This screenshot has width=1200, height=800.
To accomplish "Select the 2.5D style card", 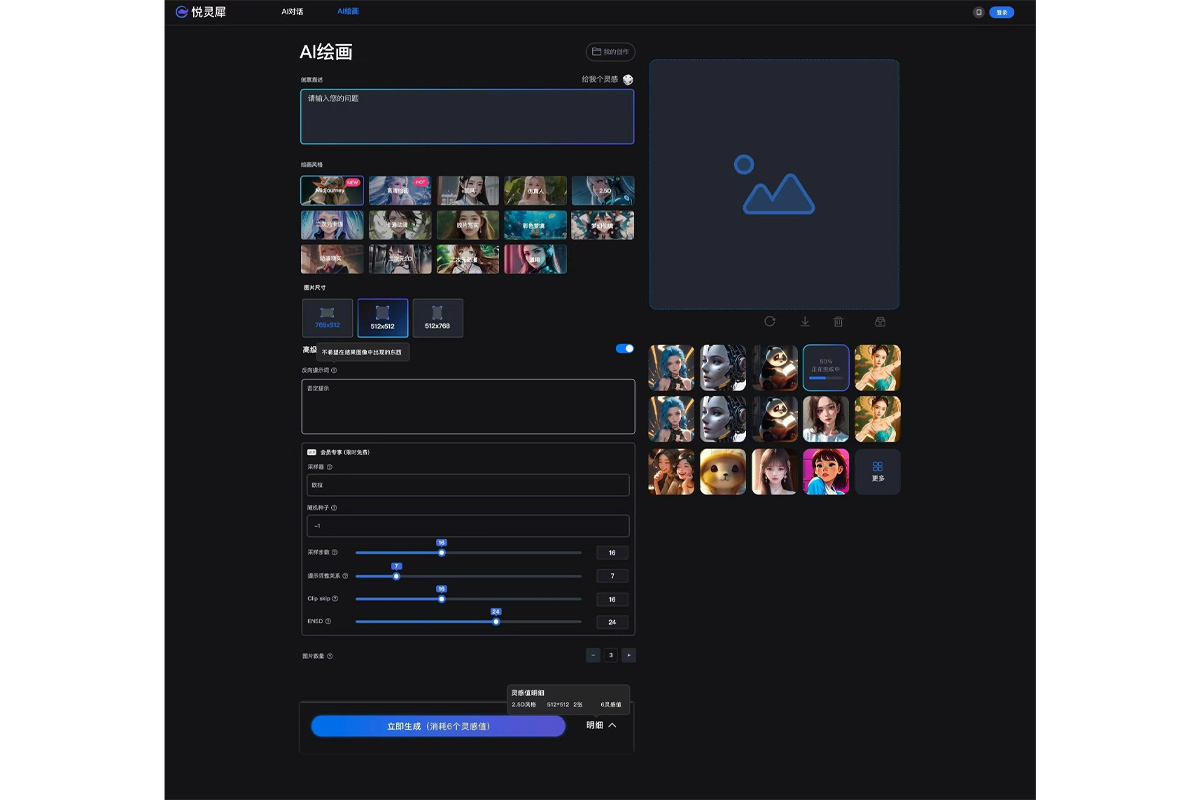I will coord(603,190).
